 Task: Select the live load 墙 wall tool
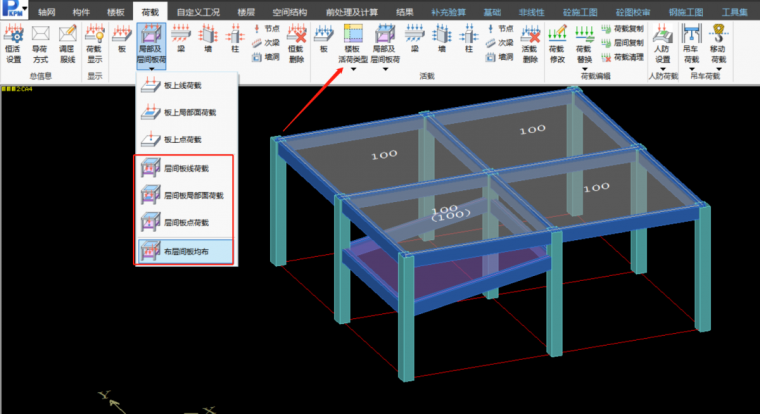(x=442, y=40)
